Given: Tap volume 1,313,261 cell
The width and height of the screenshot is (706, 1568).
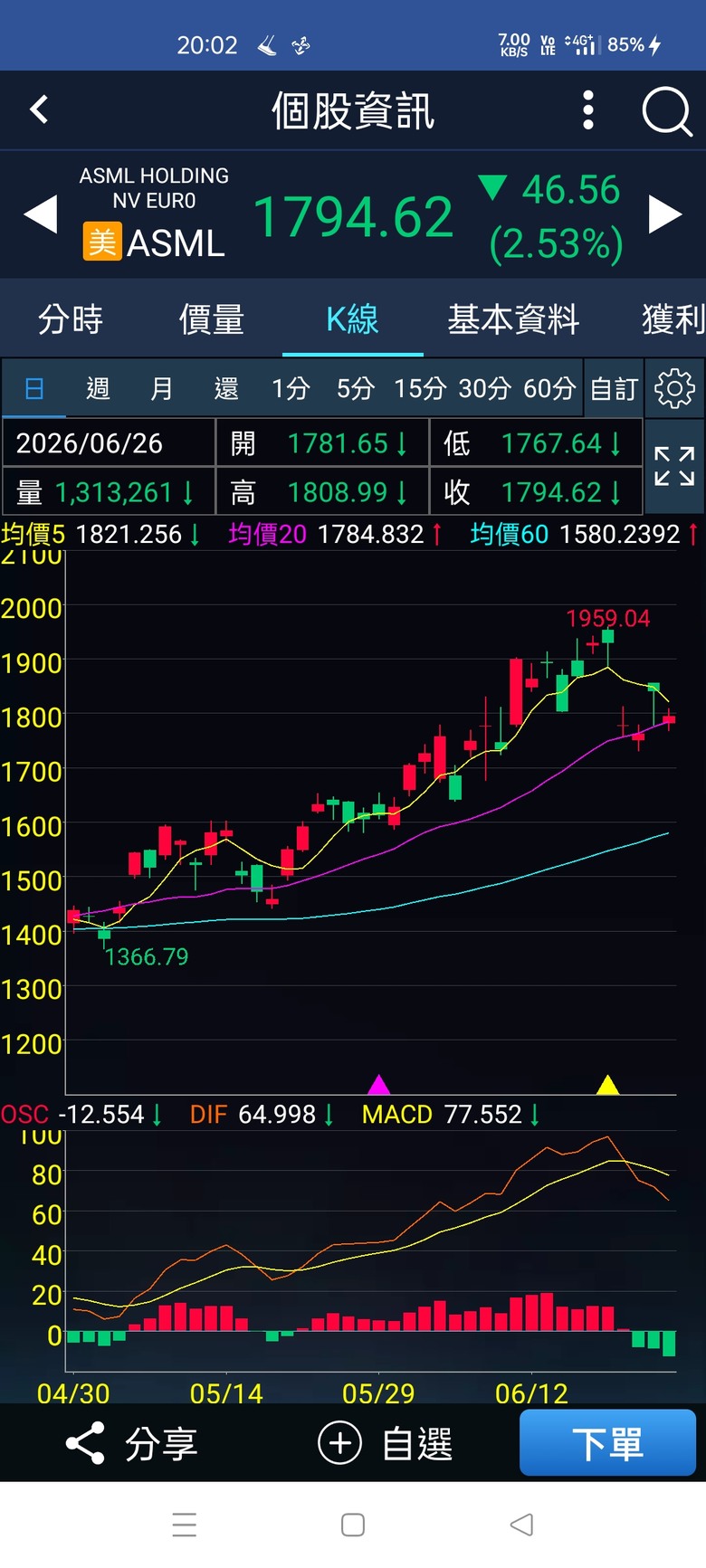Looking at the screenshot, I should pos(109,491).
